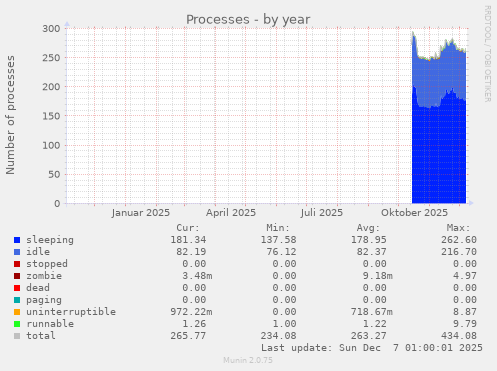
Task: Click sleeping current value 181.34
Action: point(188,240)
